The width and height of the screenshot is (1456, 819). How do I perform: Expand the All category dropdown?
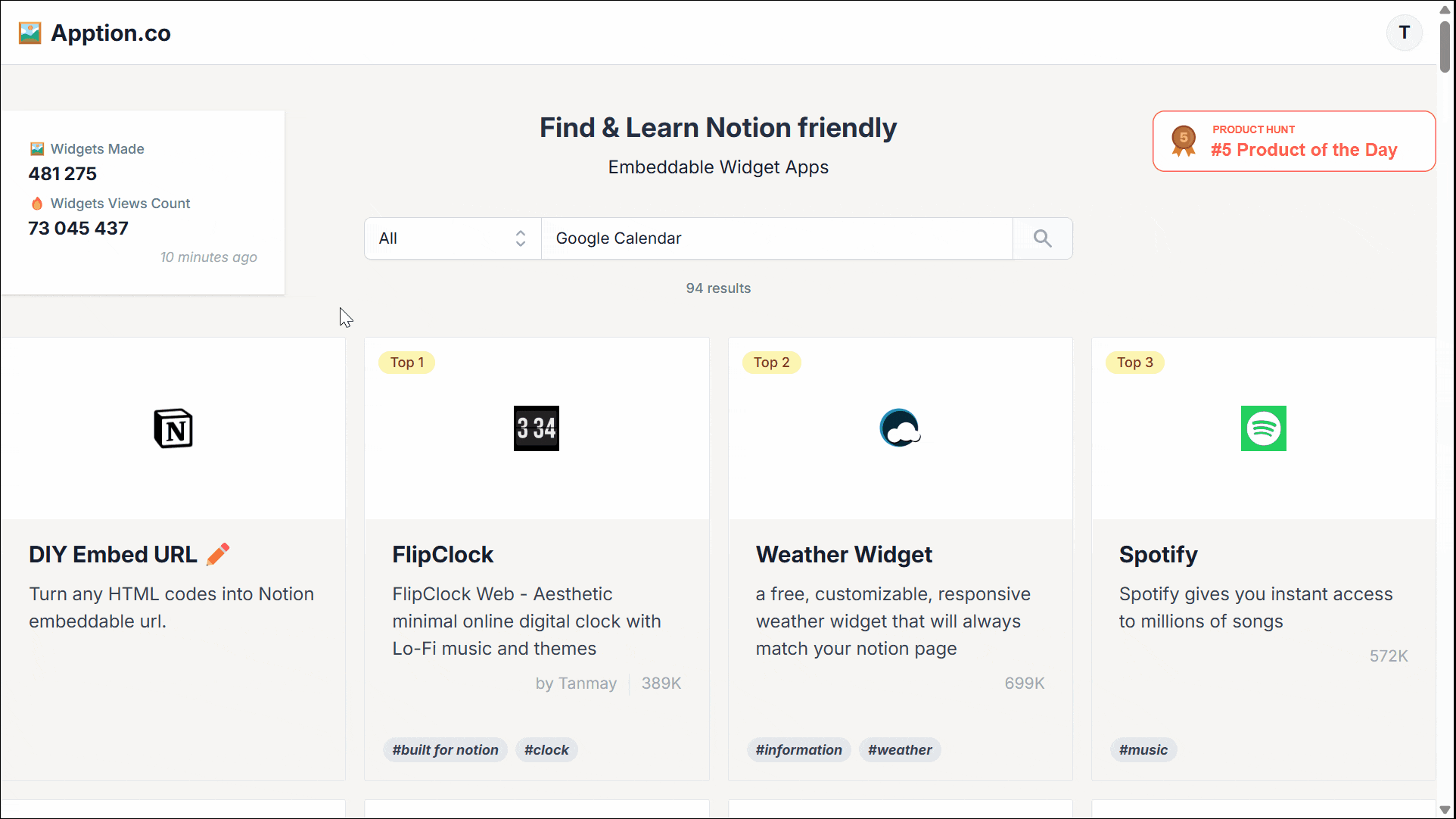click(x=453, y=238)
